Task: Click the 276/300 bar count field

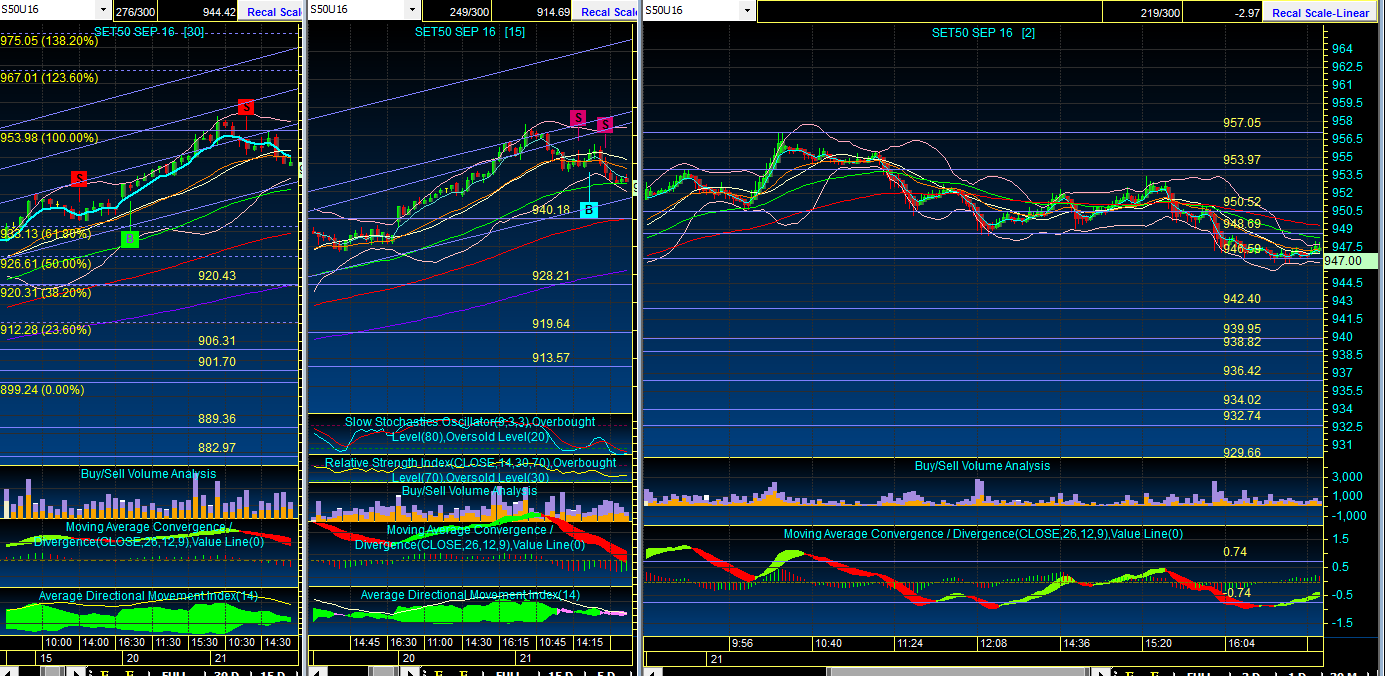Action: (135, 12)
